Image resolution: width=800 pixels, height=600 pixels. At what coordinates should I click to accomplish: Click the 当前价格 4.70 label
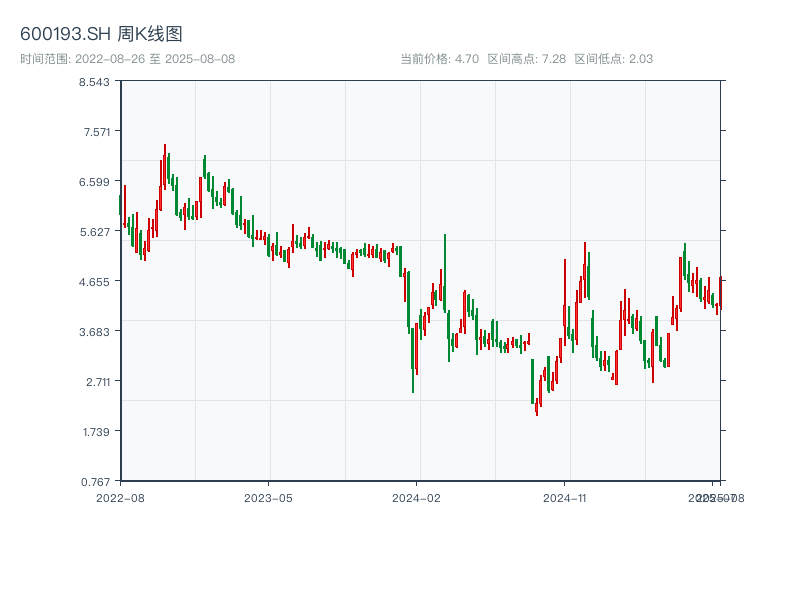(x=439, y=59)
